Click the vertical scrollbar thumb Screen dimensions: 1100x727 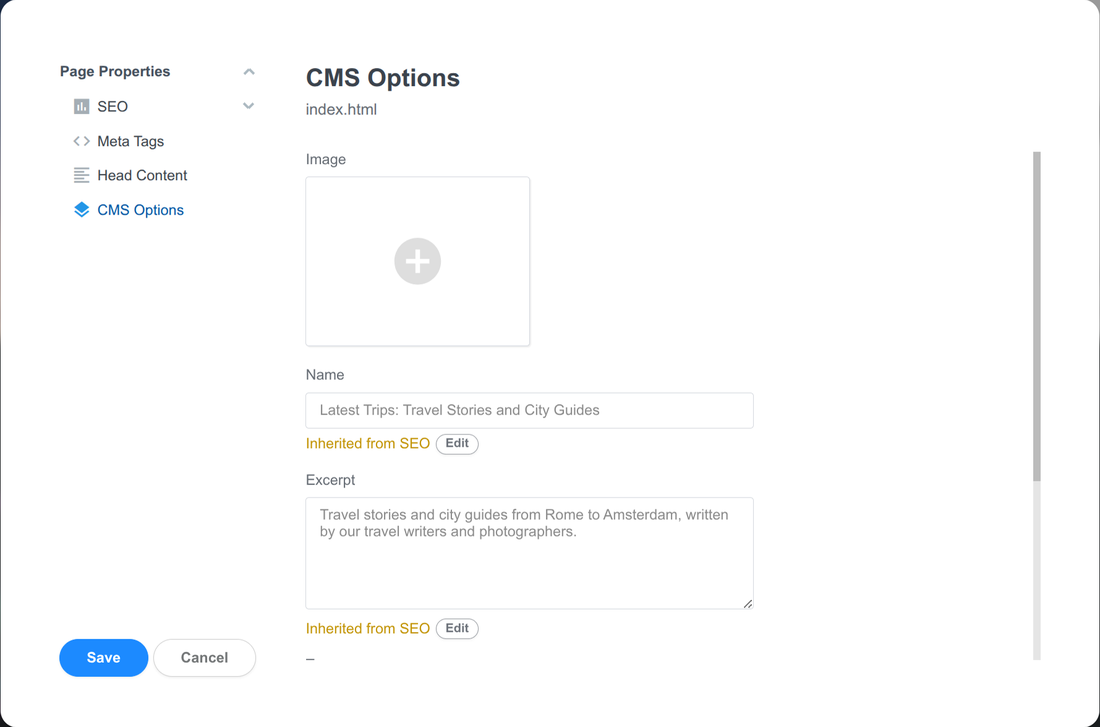click(x=1037, y=316)
